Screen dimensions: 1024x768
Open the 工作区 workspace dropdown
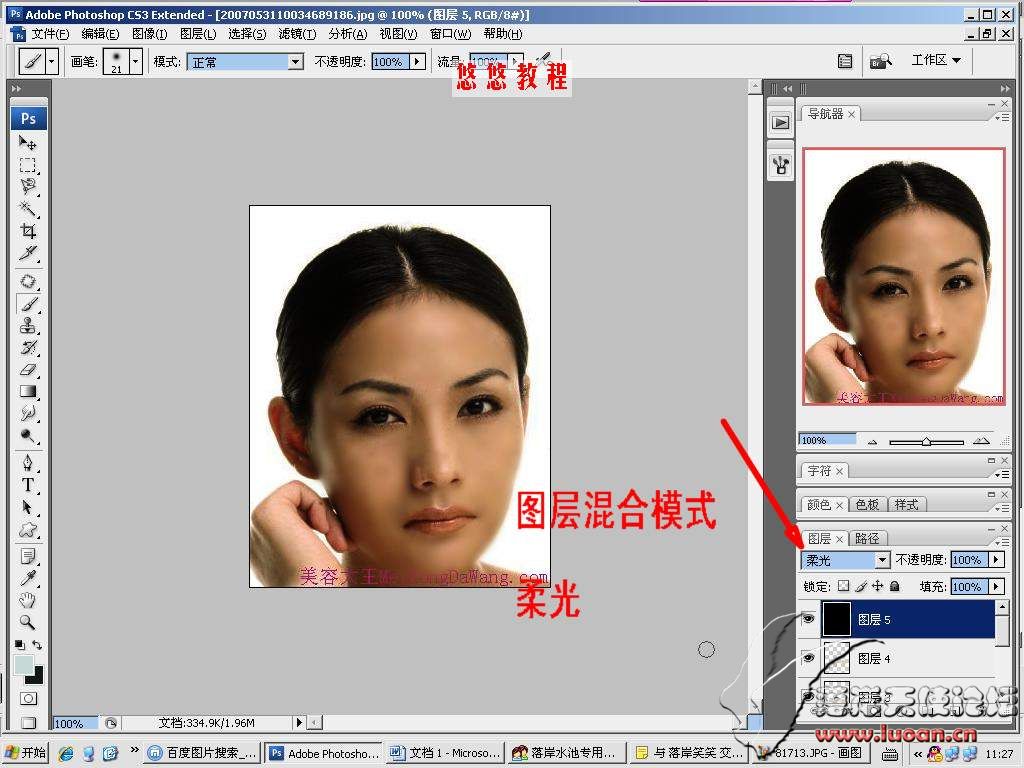(936, 60)
